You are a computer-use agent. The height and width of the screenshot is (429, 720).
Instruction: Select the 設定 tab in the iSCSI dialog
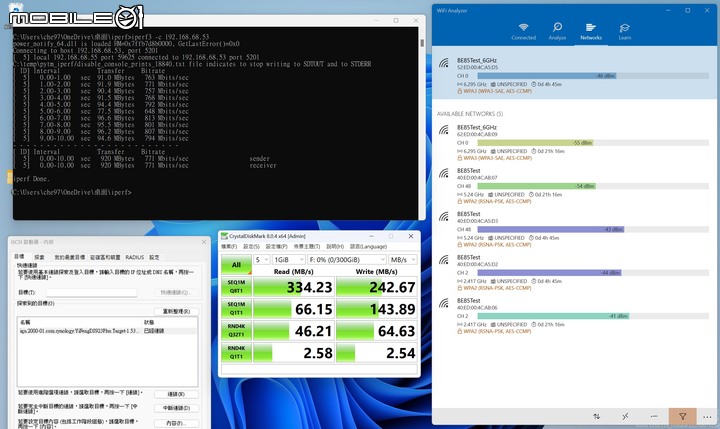pyautogui.click(x=154, y=257)
